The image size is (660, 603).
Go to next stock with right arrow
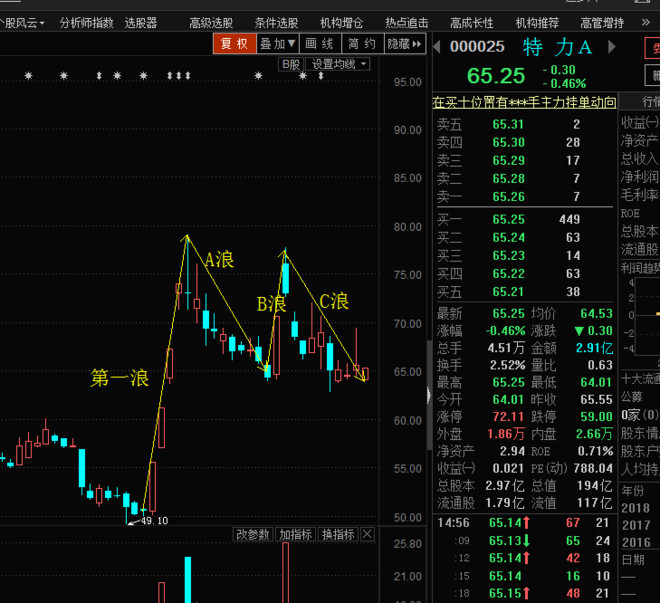coord(612,47)
